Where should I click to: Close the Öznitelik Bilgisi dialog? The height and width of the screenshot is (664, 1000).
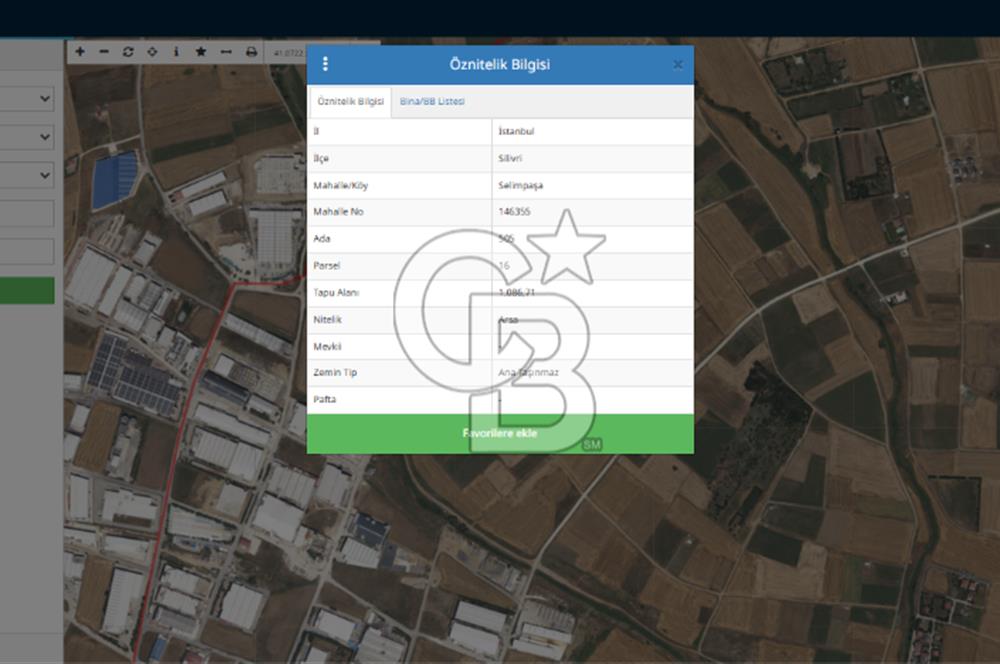(x=678, y=65)
